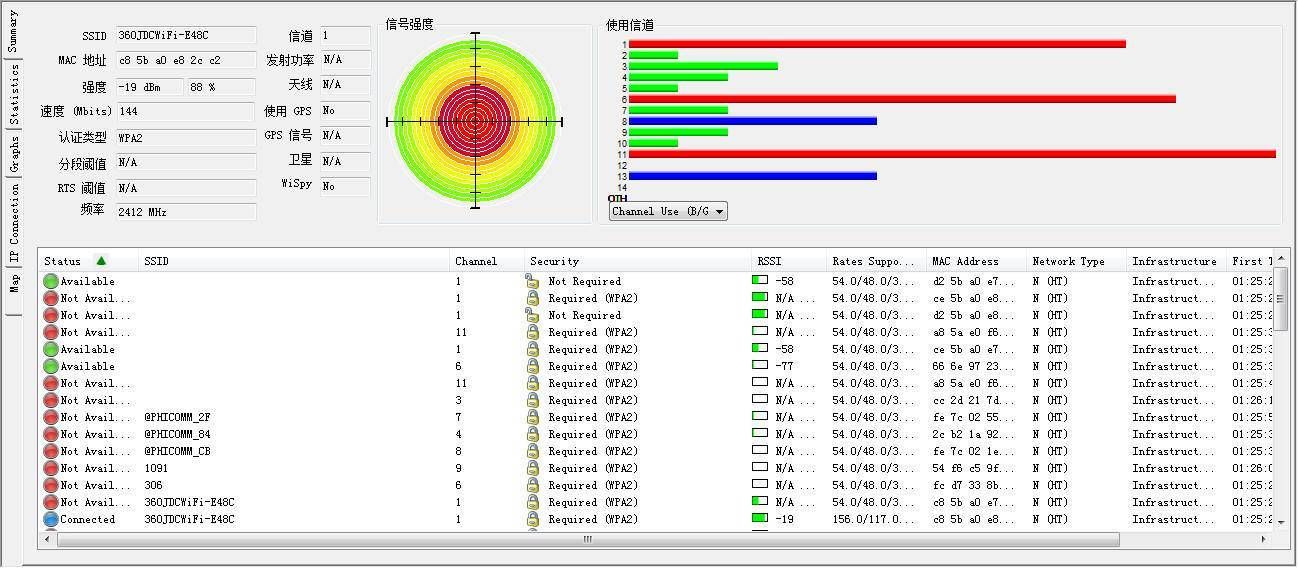Click lock icon in @PHICOMM_84 row

[533, 435]
